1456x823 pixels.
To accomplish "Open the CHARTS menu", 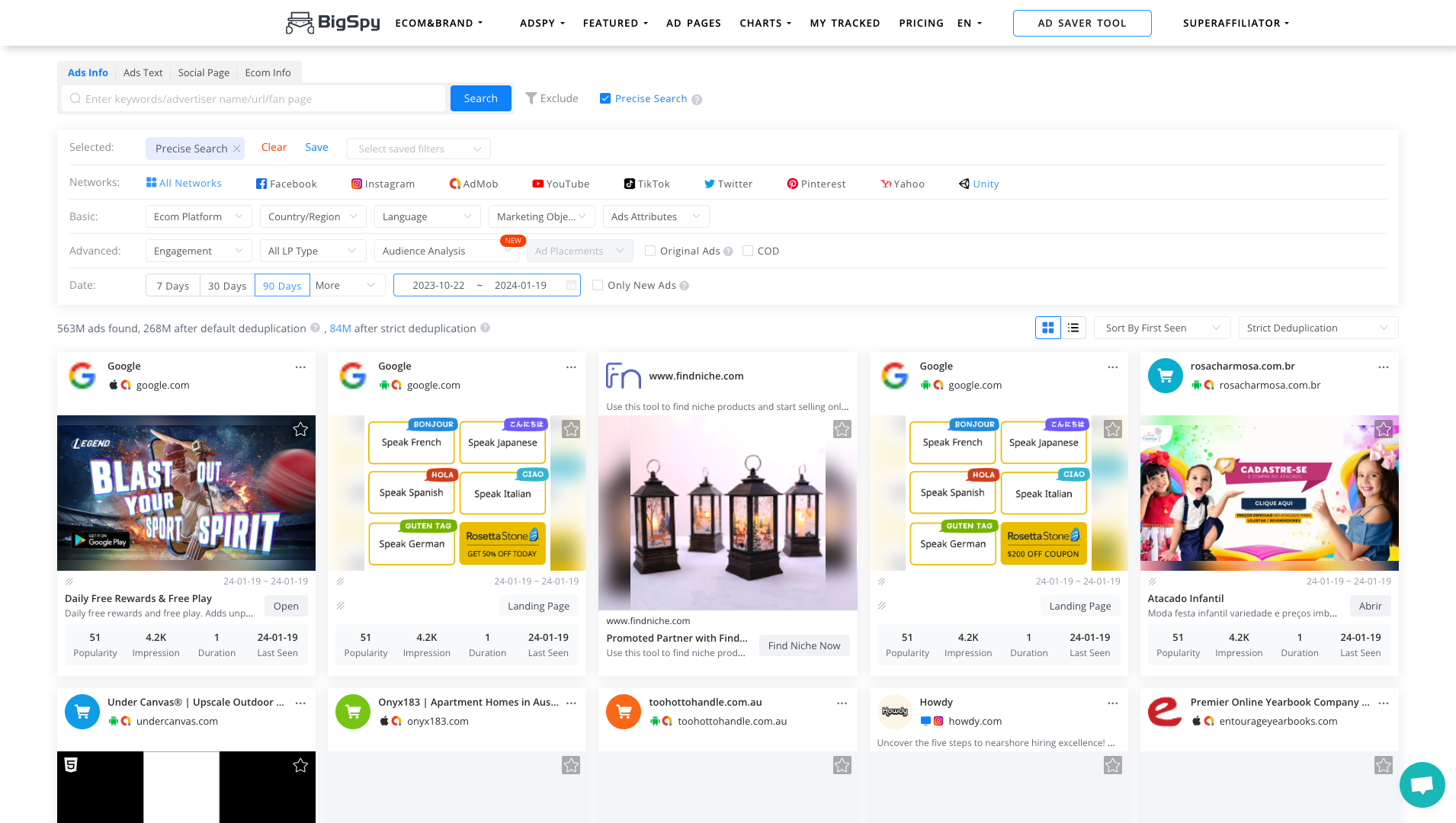I will pyautogui.click(x=765, y=23).
